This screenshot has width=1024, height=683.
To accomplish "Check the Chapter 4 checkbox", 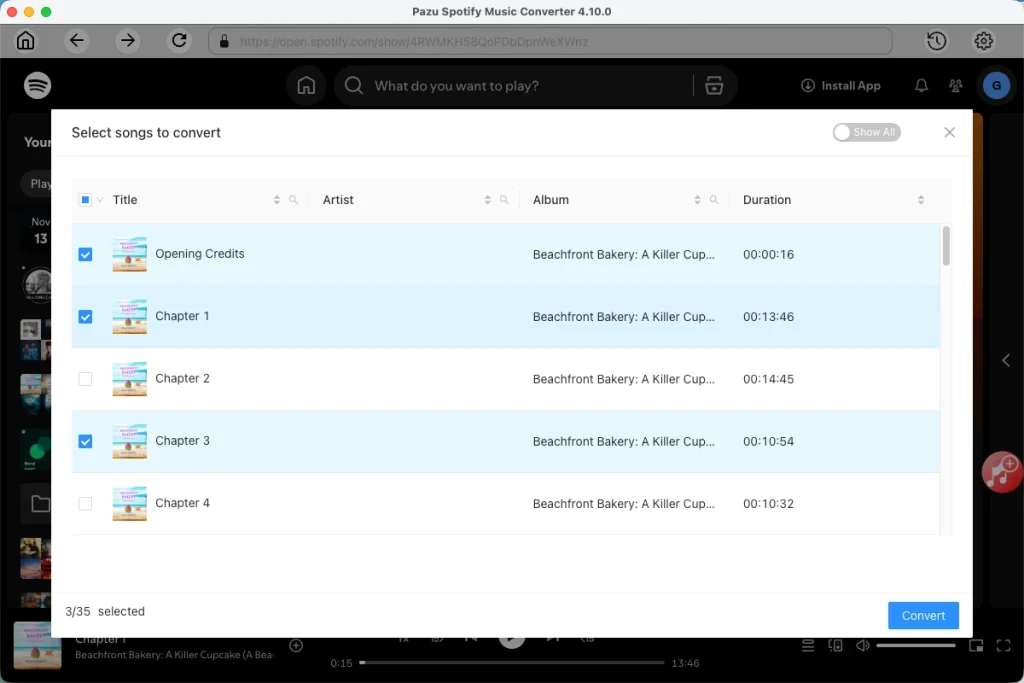I will point(85,504).
